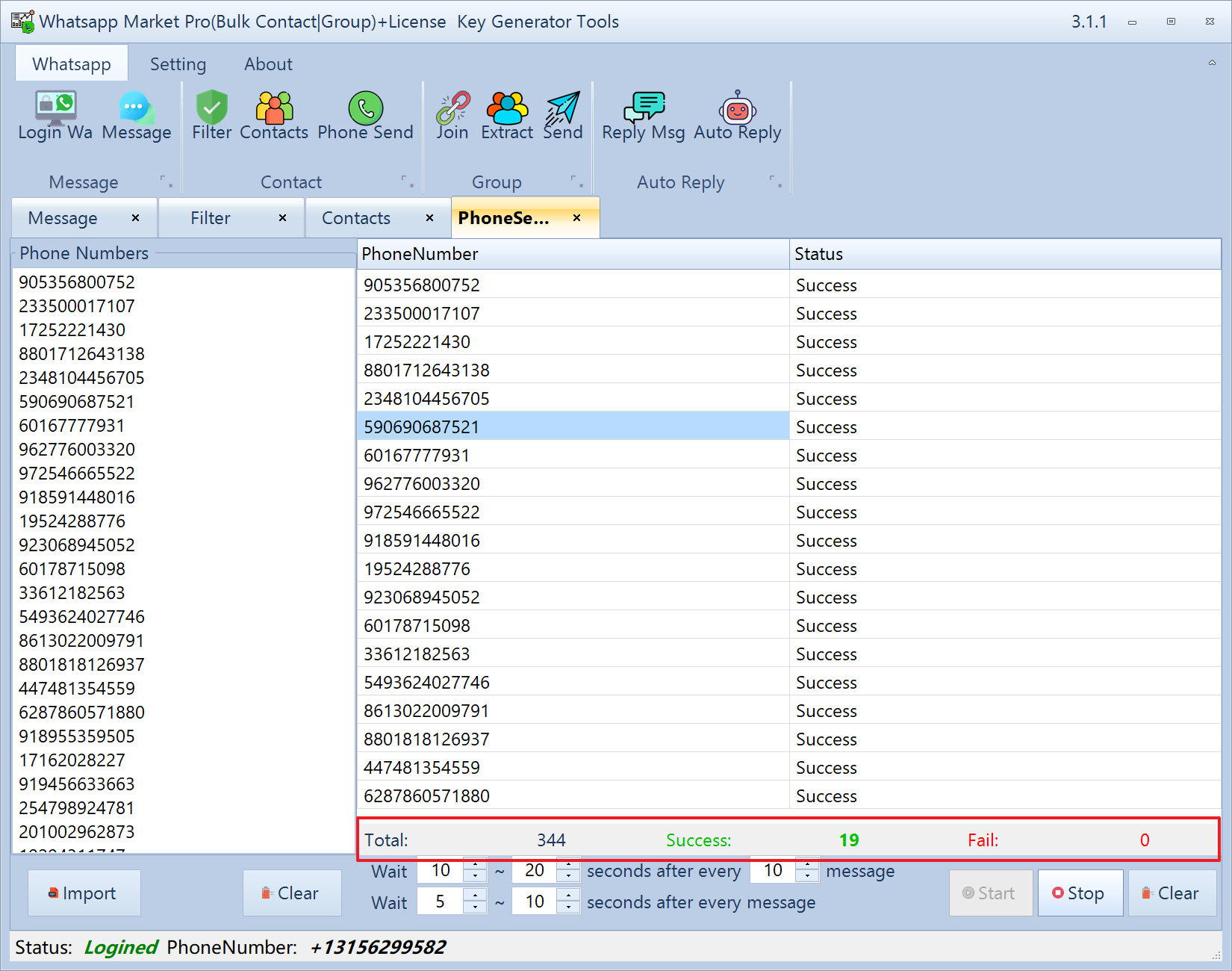This screenshot has width=1232, height=971.
Task: Expand the Contact group dialog launcher
Action: click(407, 182)
